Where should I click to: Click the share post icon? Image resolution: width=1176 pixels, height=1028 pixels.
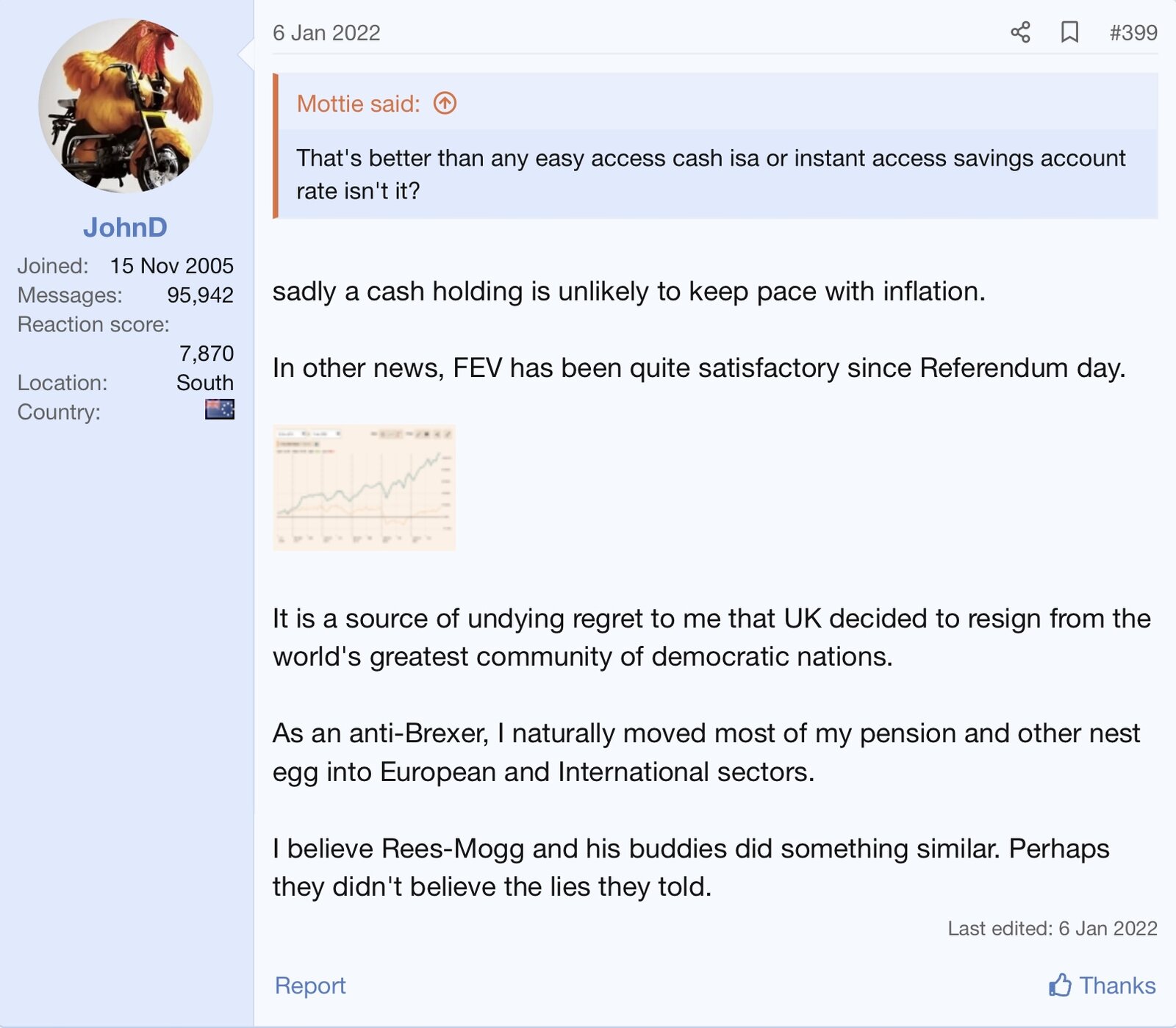(1020, 32)
